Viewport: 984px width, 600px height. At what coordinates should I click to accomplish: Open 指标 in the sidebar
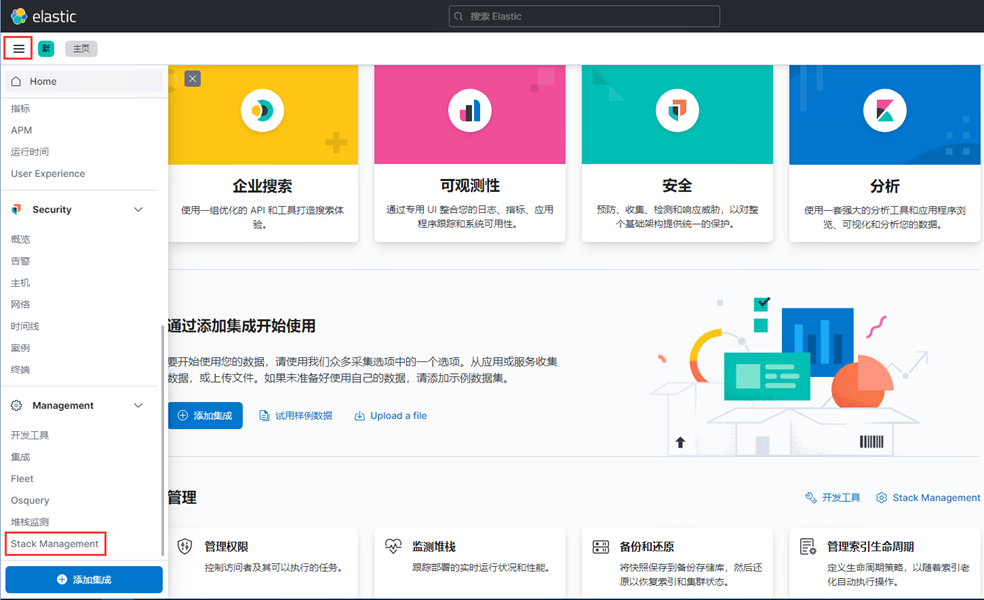pyautogui.click(x=20, y=109)
